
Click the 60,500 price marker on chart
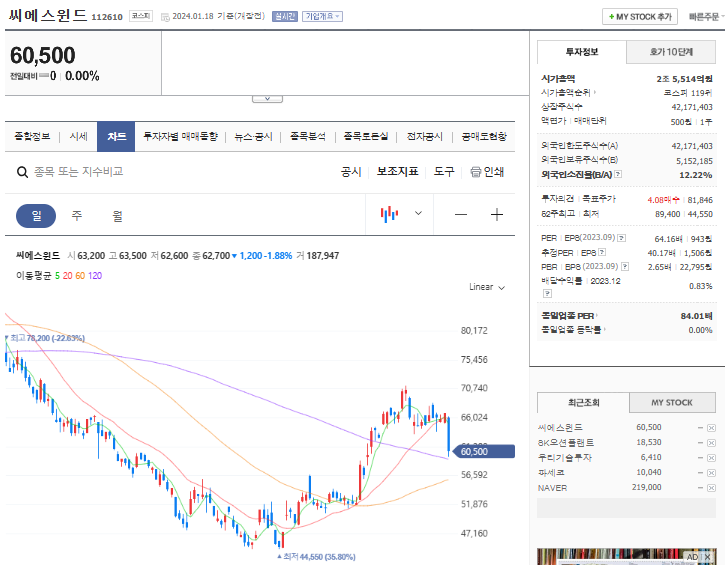[x=484, y=451]
